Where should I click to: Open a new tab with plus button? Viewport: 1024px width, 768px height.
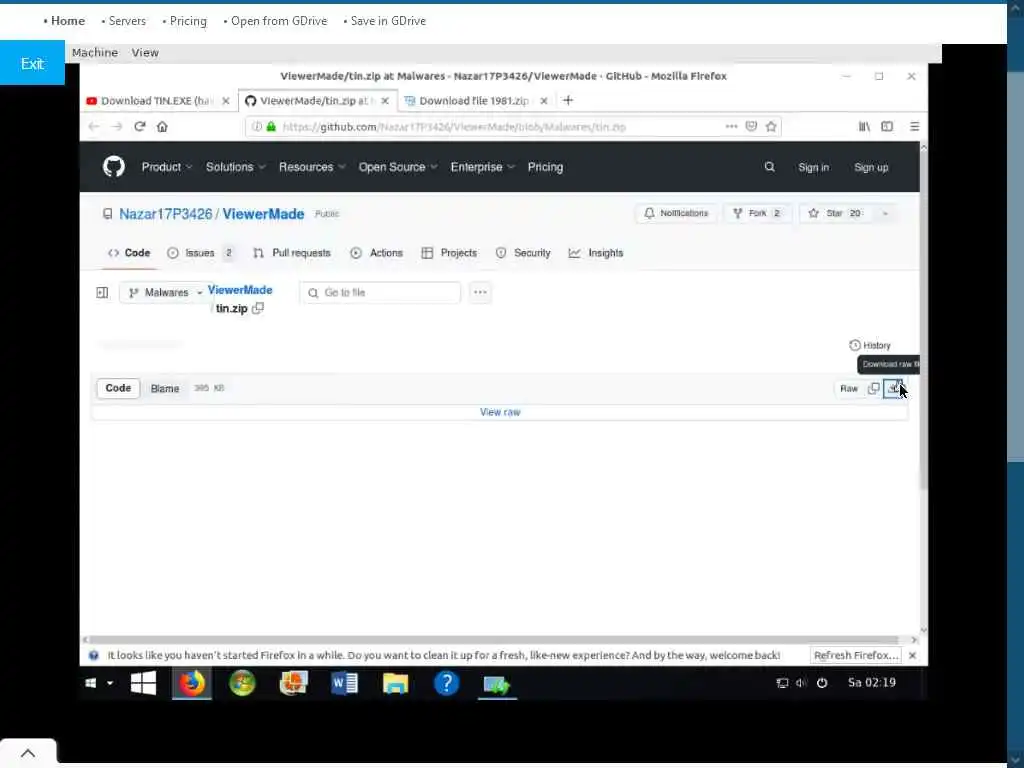click(568, 101)
